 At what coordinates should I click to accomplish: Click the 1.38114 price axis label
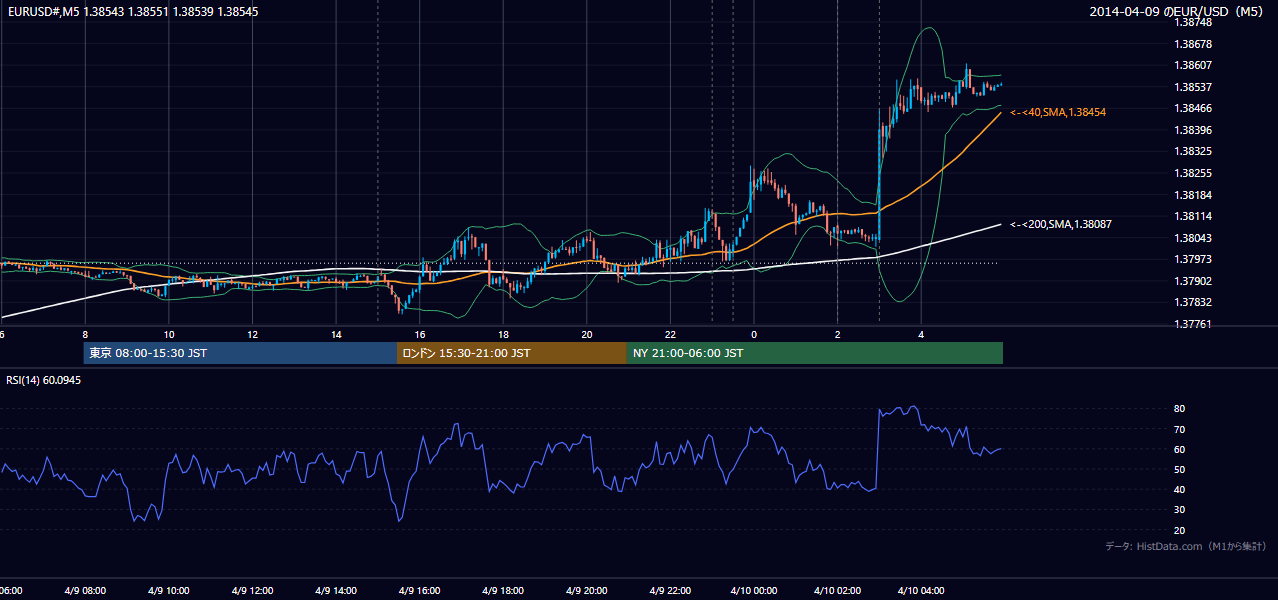pos(1194,216)
